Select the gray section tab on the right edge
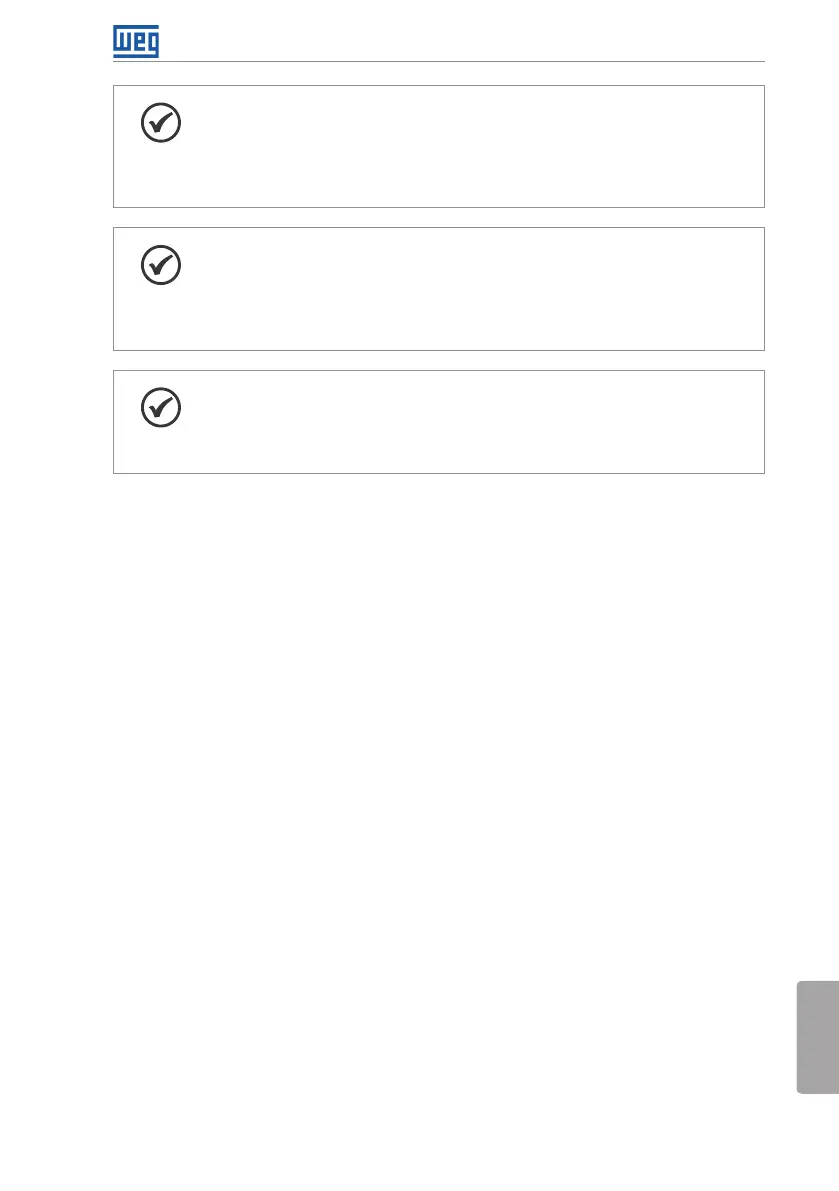Viewport: 839px width, 1191px height. click(818, 1037)
